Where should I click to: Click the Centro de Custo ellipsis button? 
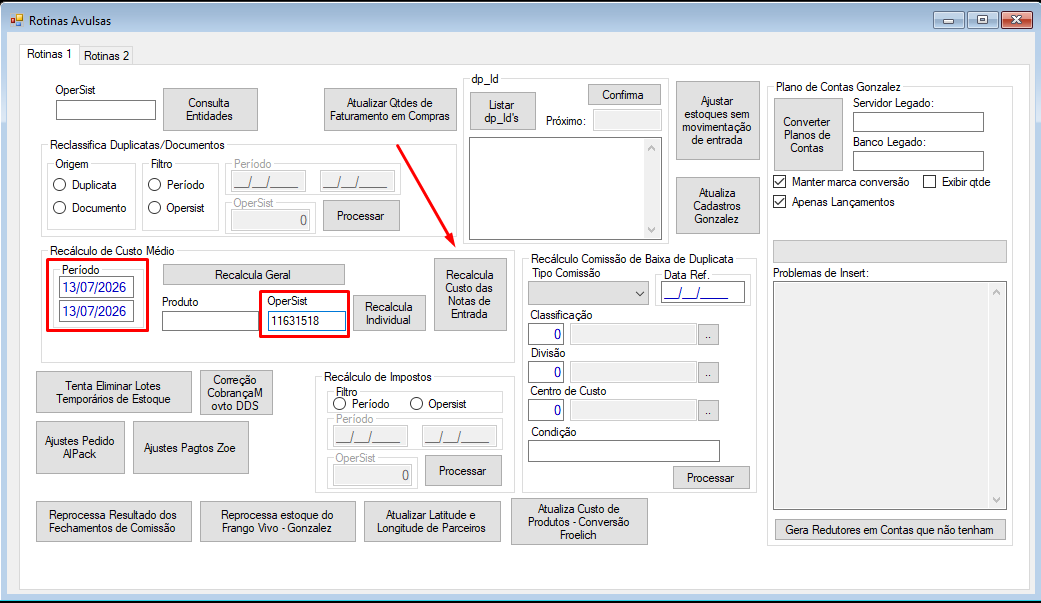(708, 410)
